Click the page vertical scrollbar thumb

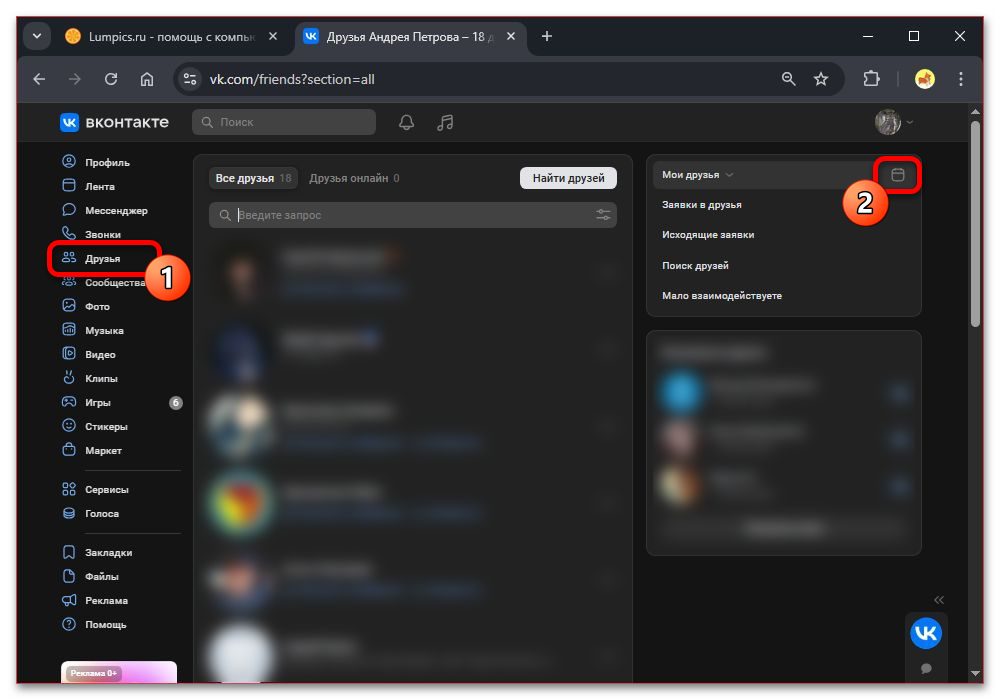[x=975, y=223]
